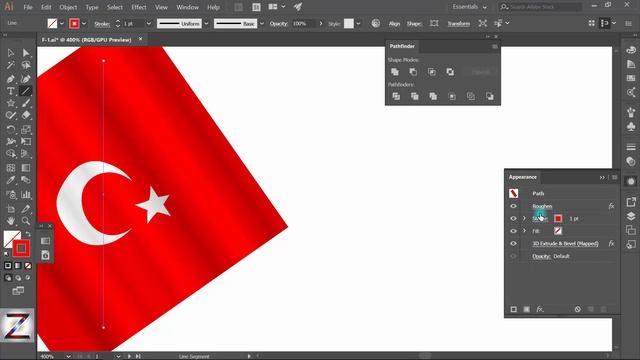
Task: Open the Edit menu
Action: pyautogui.click(x=46, y=7)
